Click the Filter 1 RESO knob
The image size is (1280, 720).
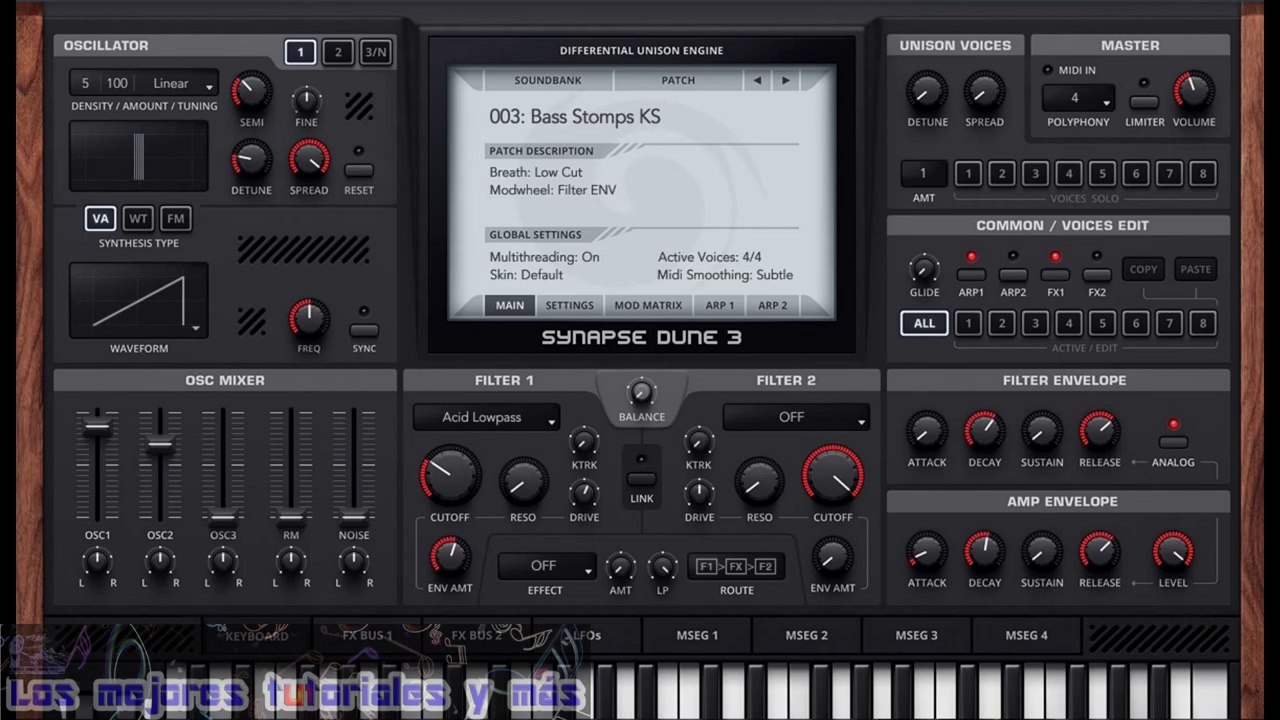522,483
